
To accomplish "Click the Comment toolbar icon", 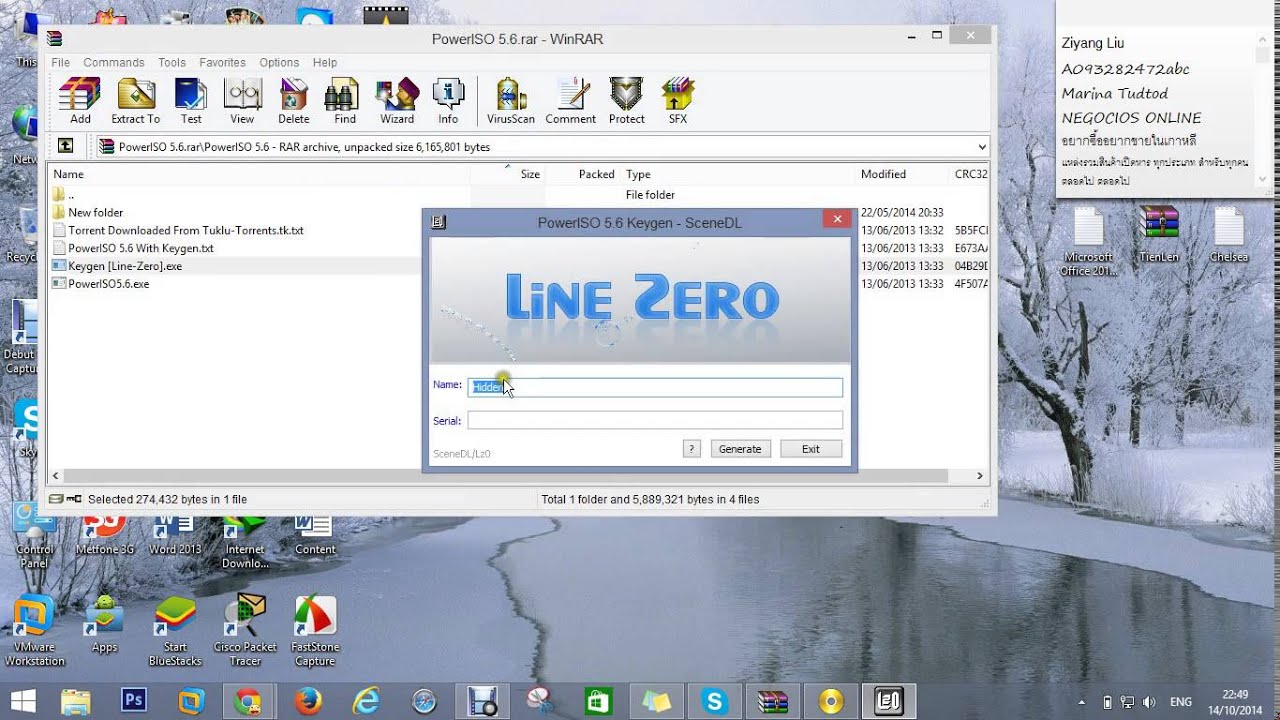I will [x=571, y=101].
